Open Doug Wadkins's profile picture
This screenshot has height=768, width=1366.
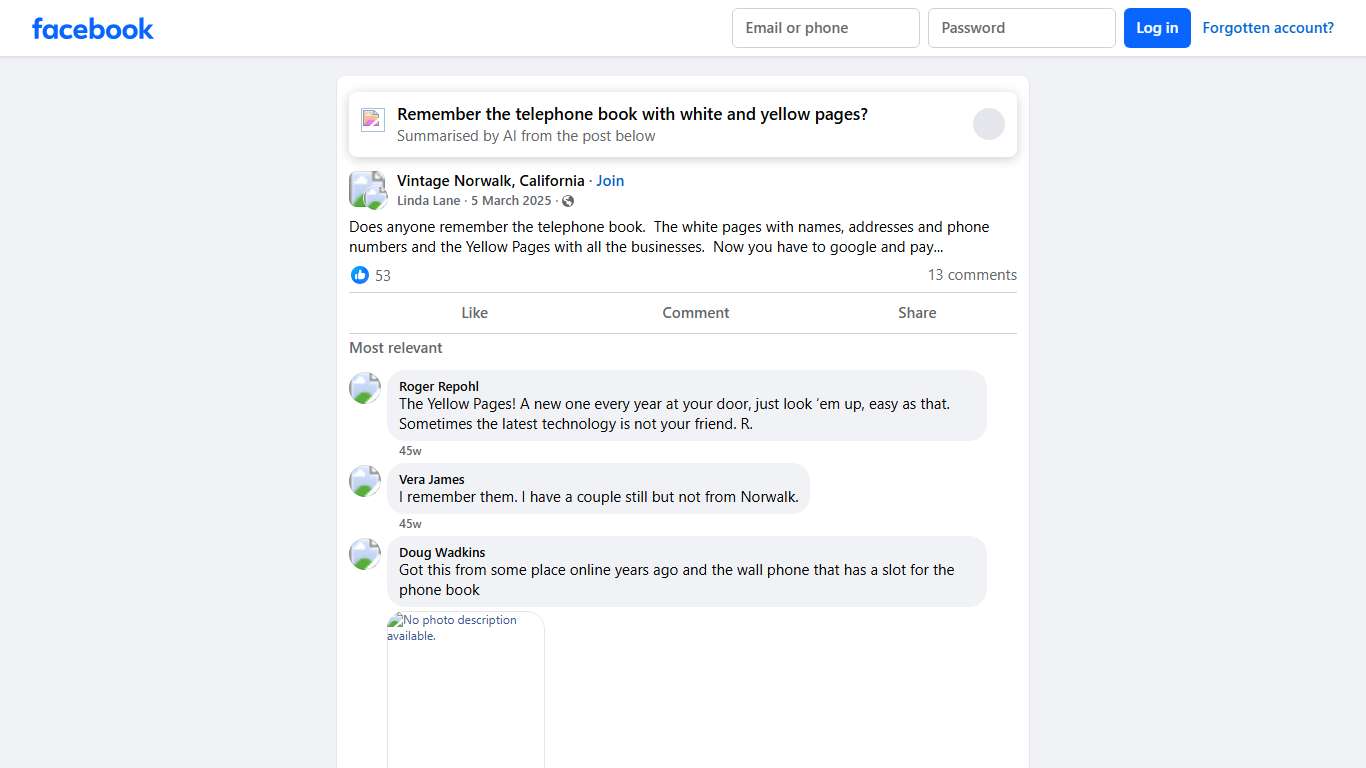365,554
